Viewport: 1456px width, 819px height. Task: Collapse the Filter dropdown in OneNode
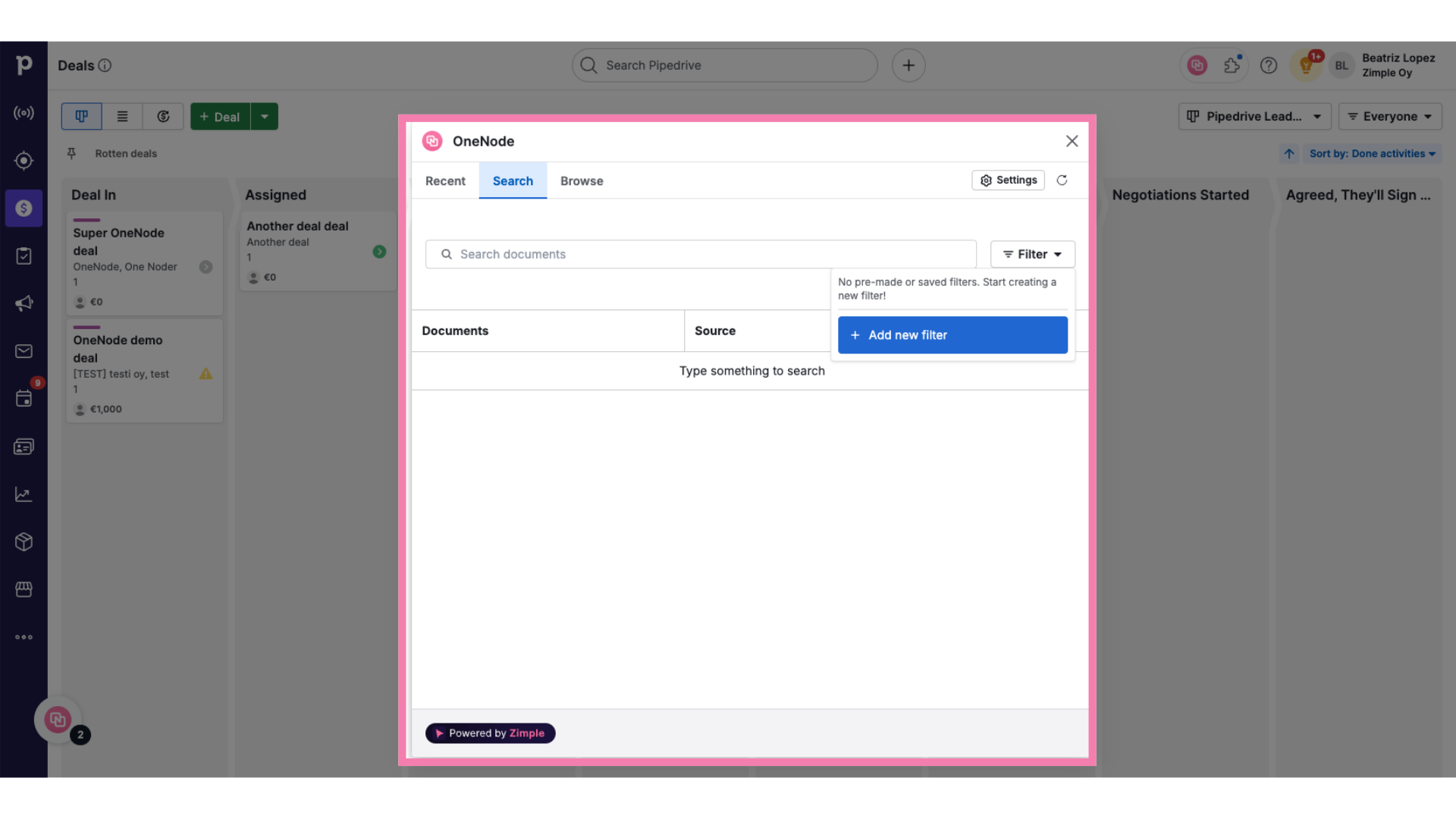(1032, 254)
